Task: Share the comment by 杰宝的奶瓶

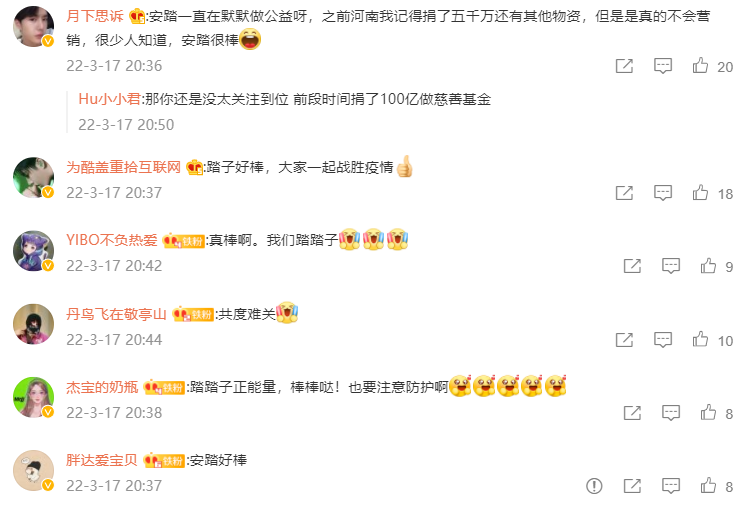Action: (x=632, y=413)
